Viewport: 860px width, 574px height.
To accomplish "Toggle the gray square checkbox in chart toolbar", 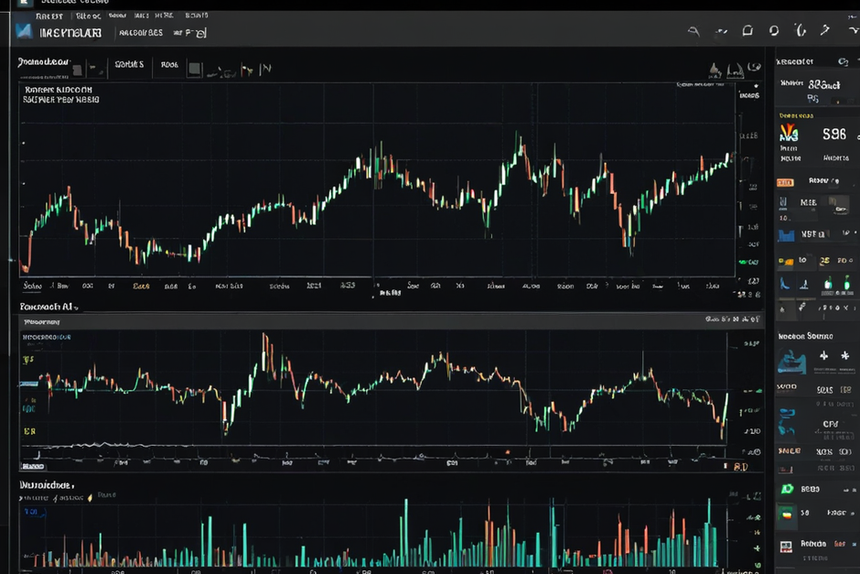I will (194, 69).
